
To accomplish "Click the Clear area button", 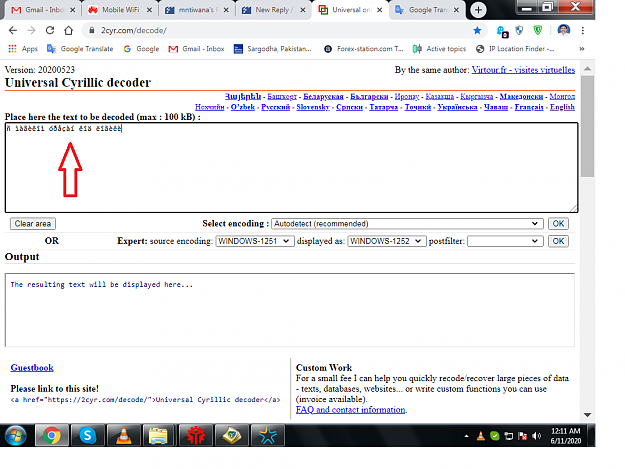I will click(33, 224).
